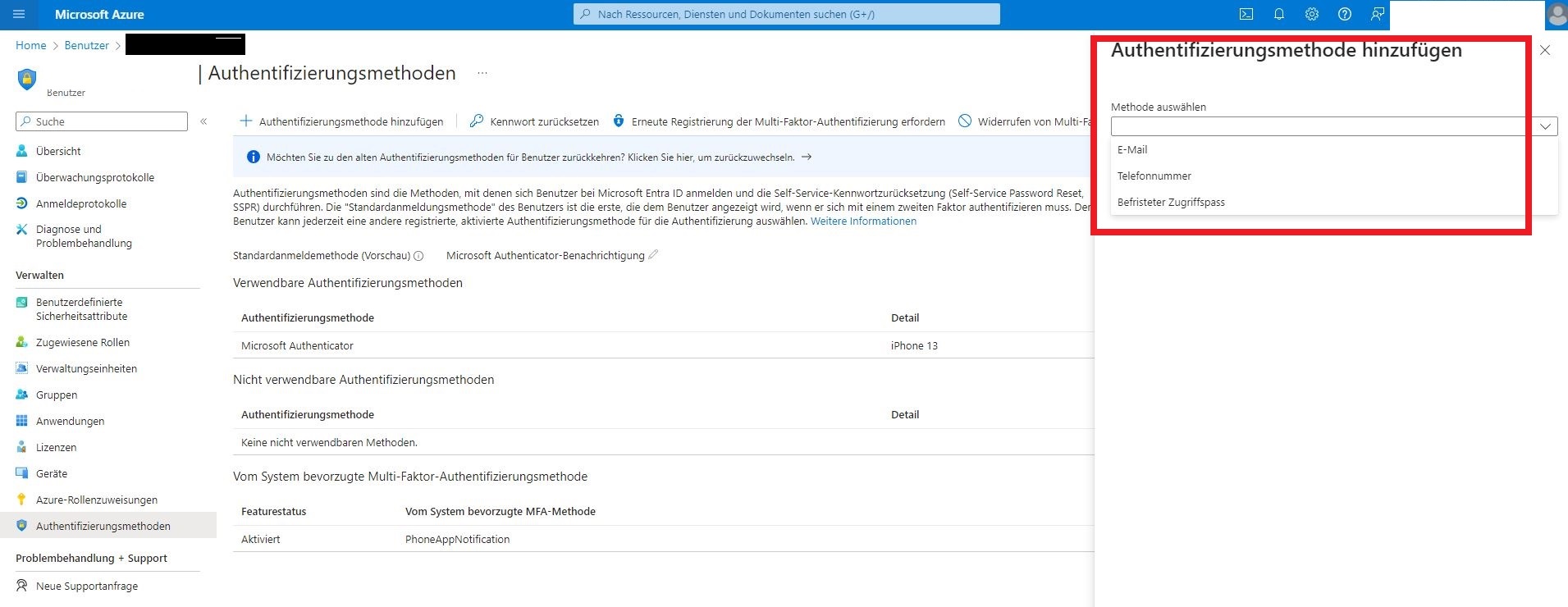The image size is (1568, 607).
Task: Choose E-Mail from the method list
Action: [x=1333, y=149]
